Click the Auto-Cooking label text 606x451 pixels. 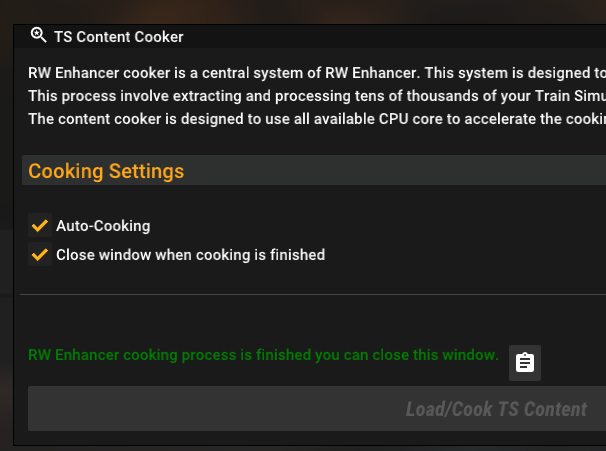(x=103, y=226)
